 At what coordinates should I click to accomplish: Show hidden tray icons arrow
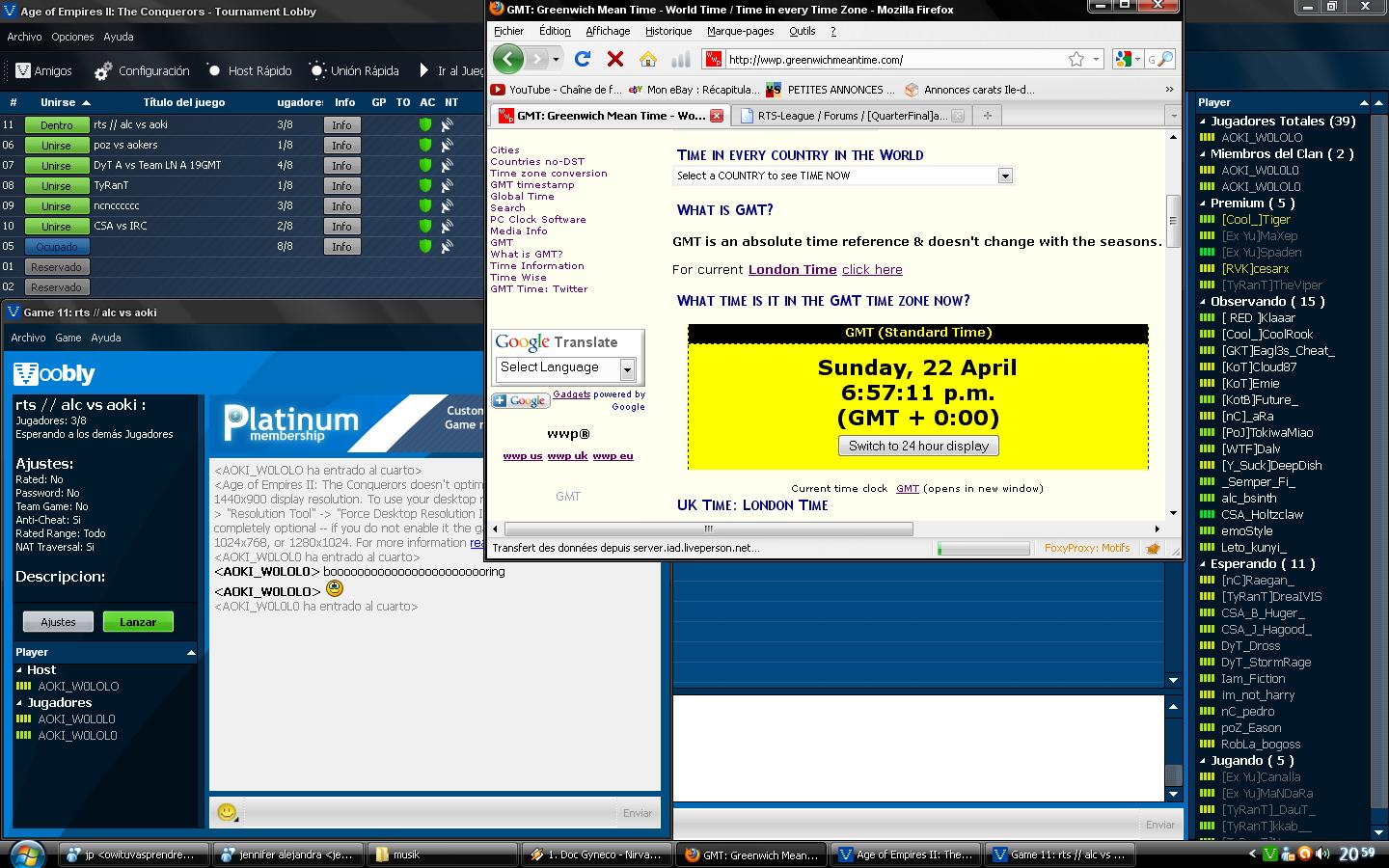click(x=1253, y=854)
